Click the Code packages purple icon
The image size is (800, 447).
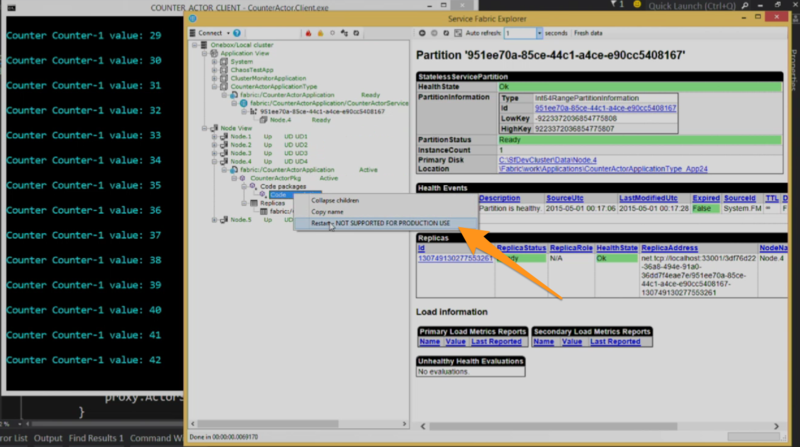[253, 186]
